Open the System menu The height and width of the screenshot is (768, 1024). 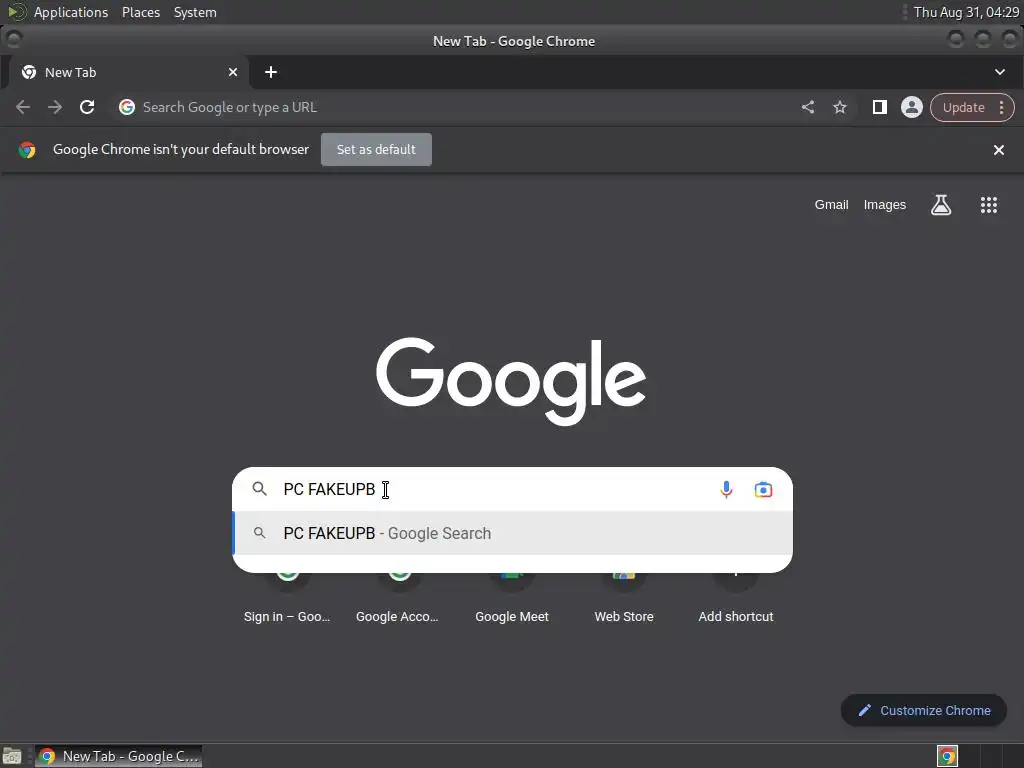tap(195, 12)
